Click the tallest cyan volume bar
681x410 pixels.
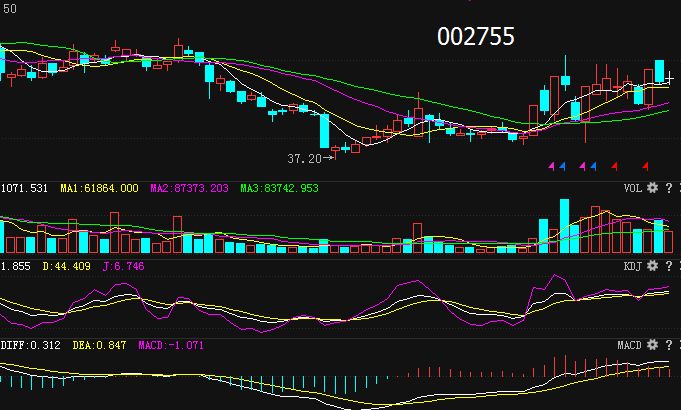[x=565, y=226]
